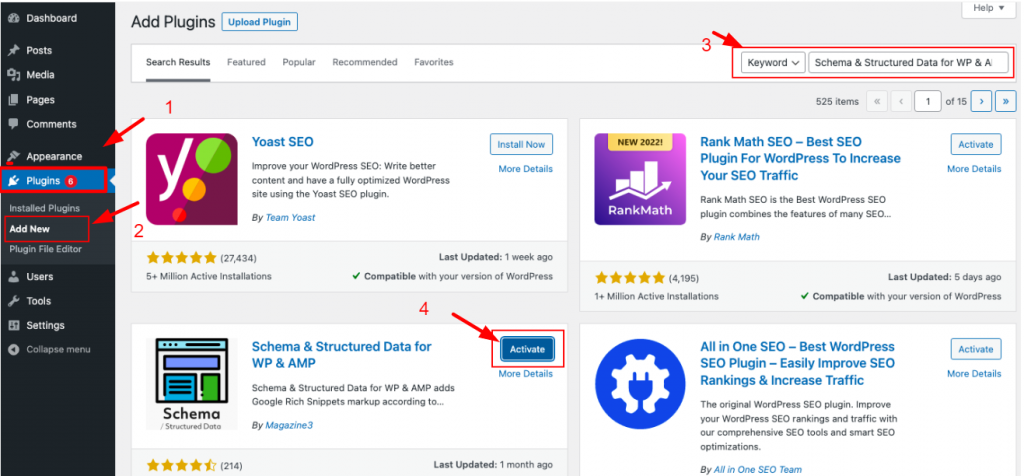Switch to the Featured tab
This screenshot has height=476, width=1024.
pos(246,63)
